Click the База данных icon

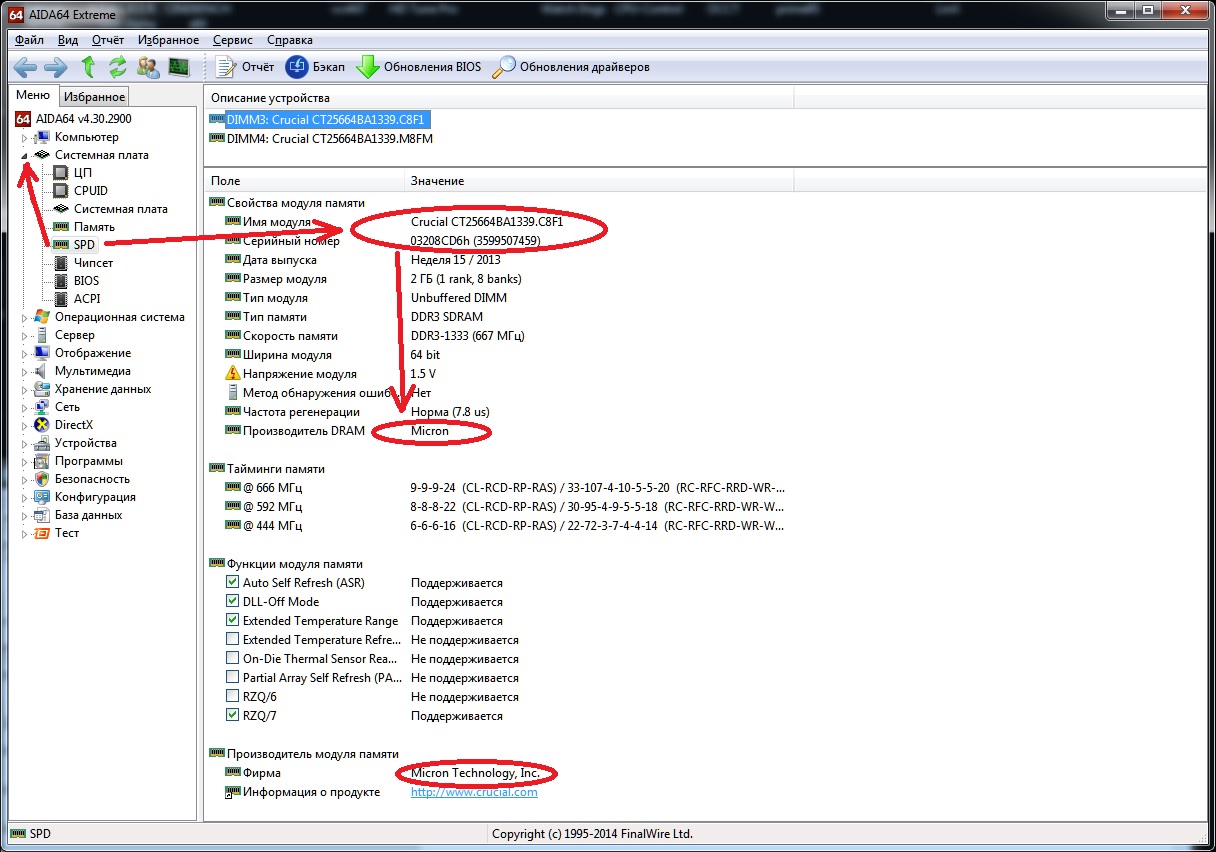pyautogui.click(x=43, y=515)
